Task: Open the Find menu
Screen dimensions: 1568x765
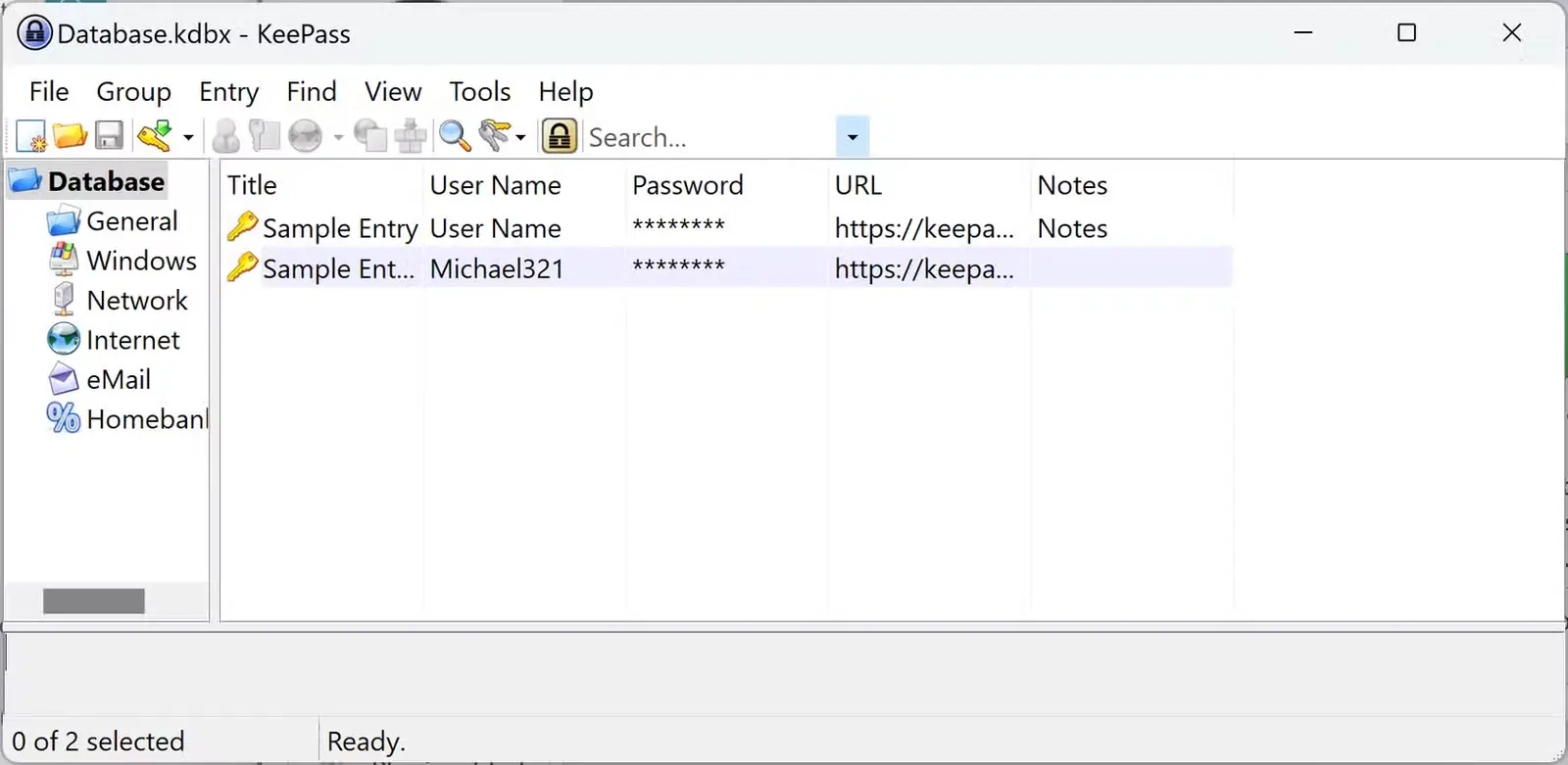Action: point(312,91)
